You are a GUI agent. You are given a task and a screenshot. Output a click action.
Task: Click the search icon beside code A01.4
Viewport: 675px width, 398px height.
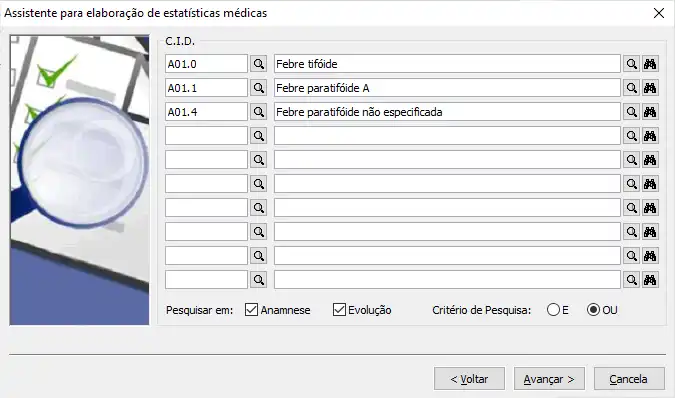point(258,112)
